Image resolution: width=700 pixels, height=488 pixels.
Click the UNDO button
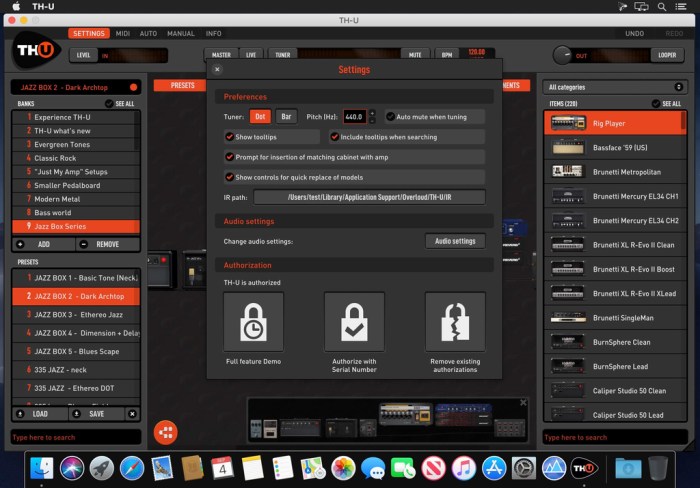634,33
